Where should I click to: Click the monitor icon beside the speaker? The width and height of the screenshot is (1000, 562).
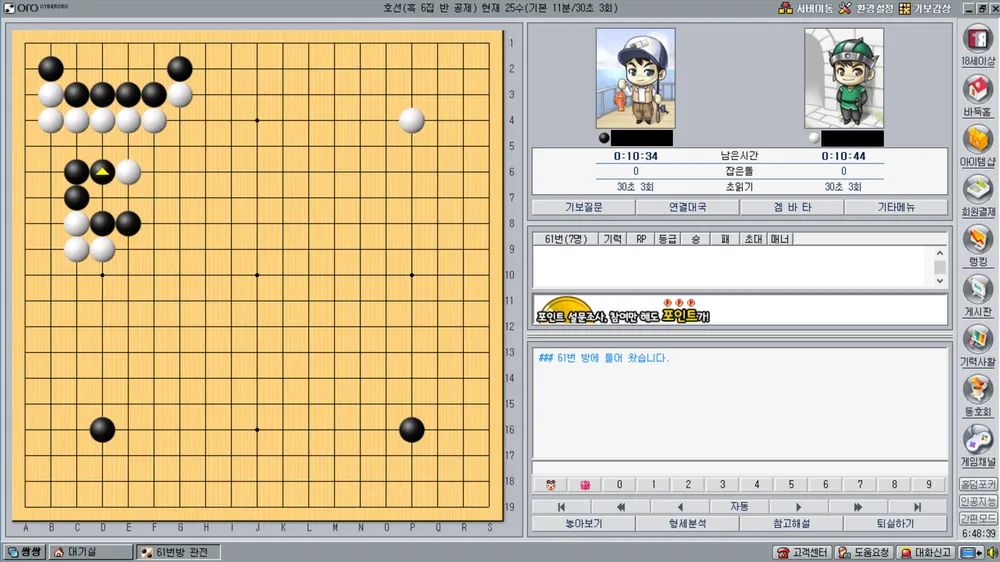pos(971,552)
